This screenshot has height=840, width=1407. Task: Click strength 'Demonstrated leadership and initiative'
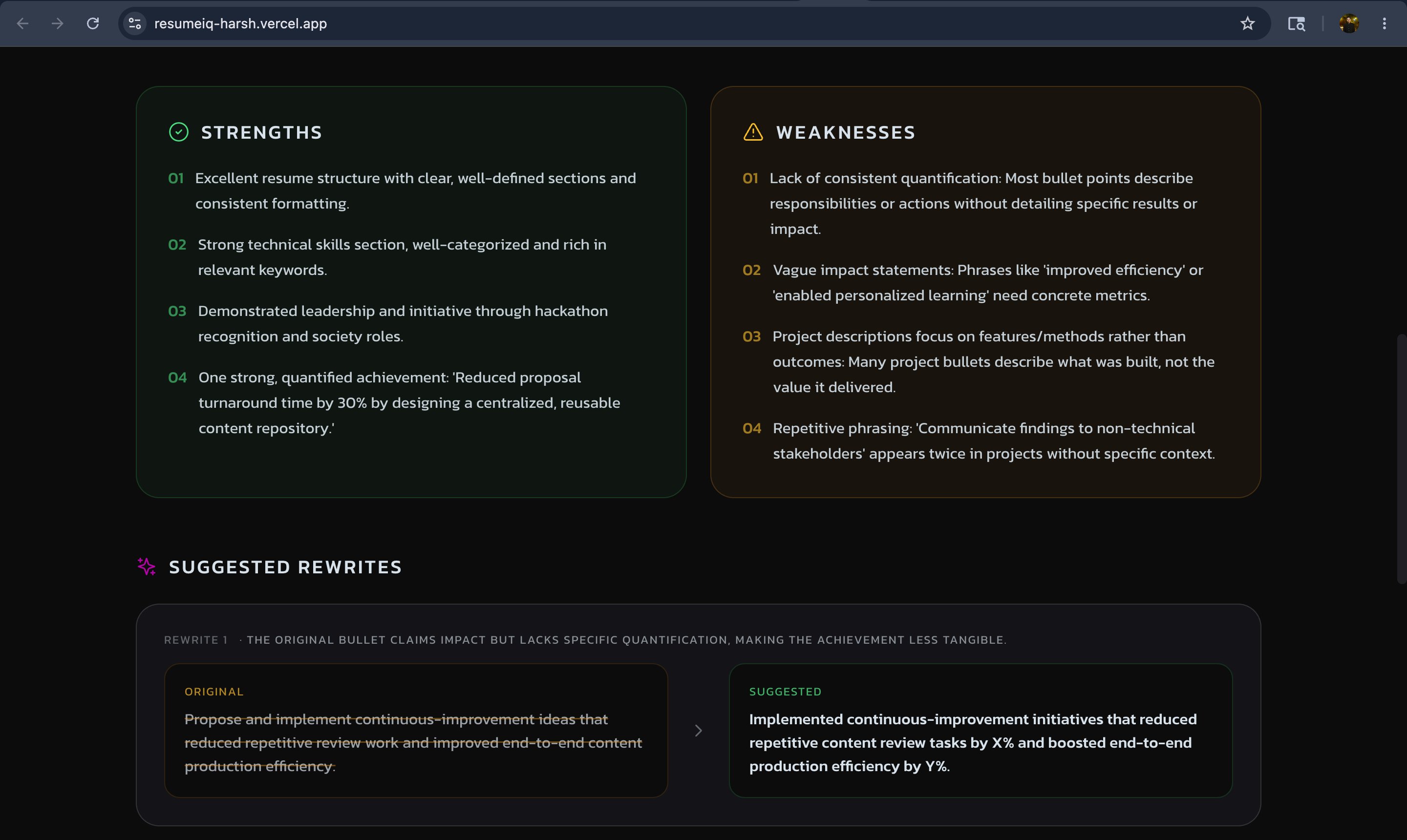pyautogui.click(x=403, y=323)
